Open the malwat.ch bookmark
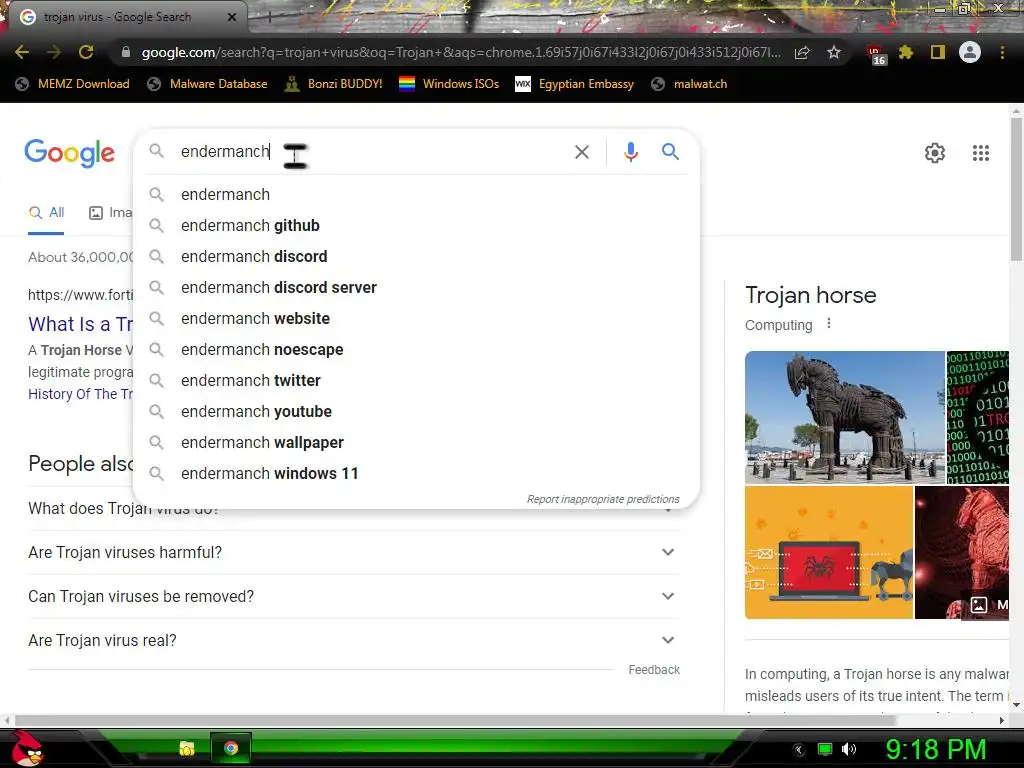The height and width of the screenshot is (768, 1024). click(689, 84)
